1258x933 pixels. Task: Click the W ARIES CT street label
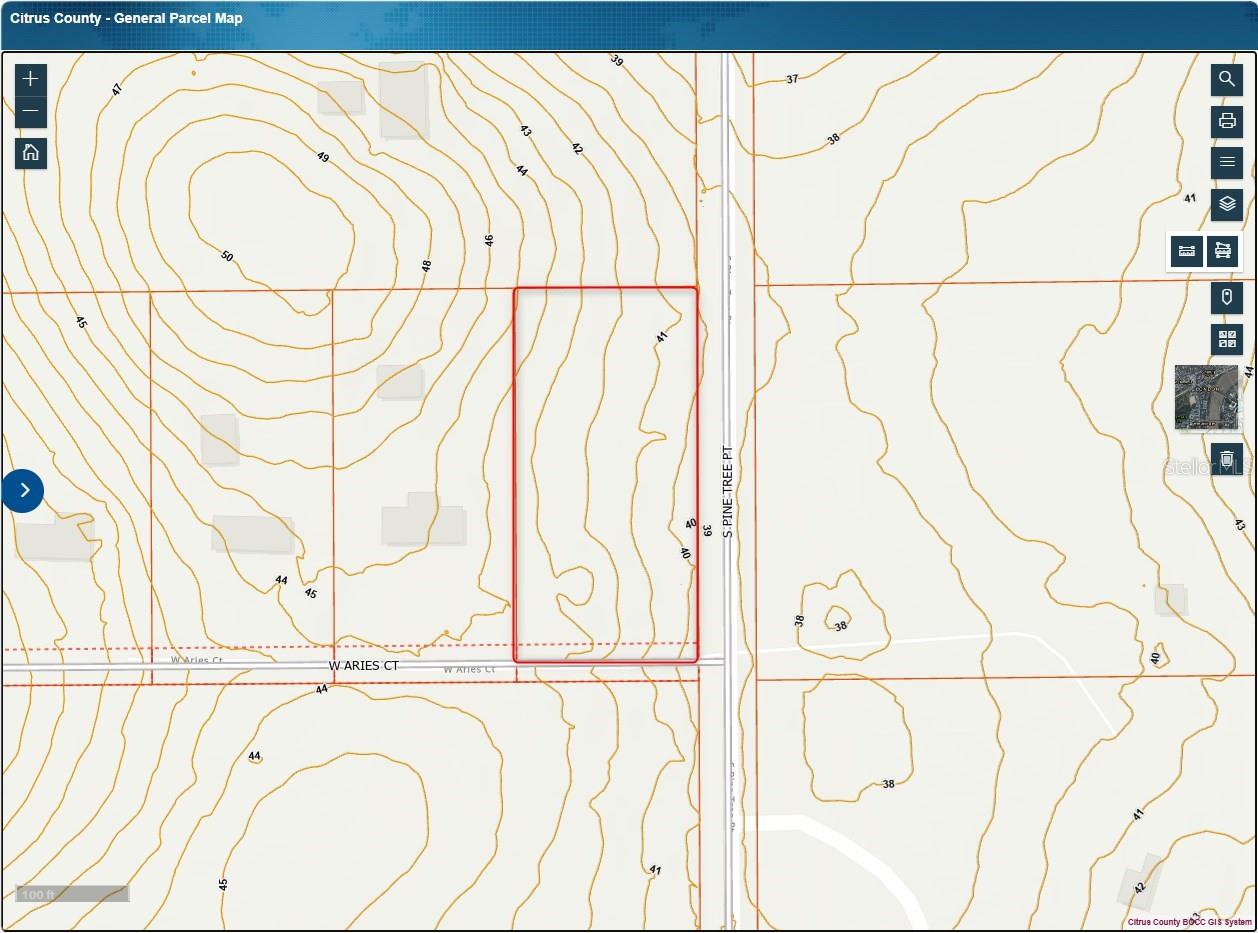[364, 665]
